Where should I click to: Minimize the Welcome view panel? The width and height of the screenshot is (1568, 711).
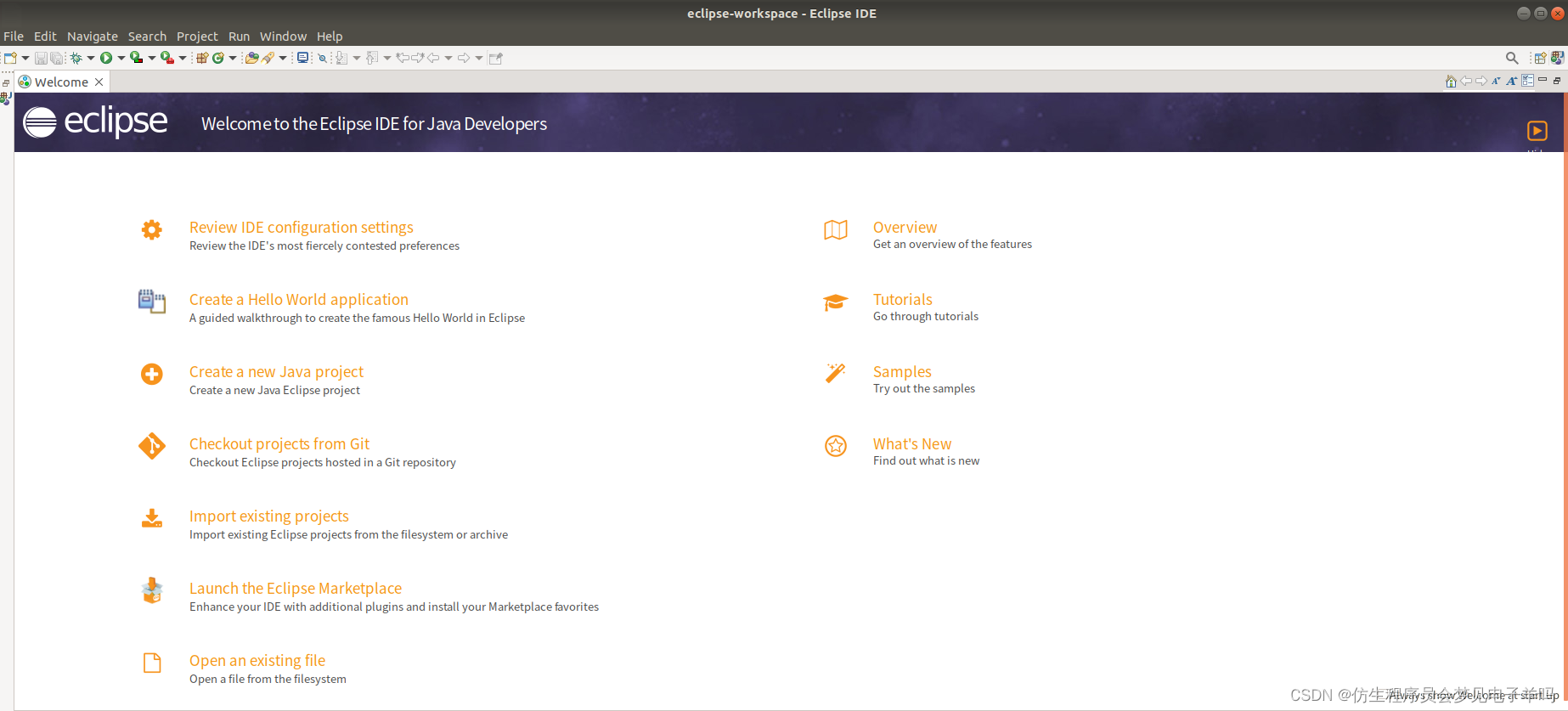point(1543,80)
